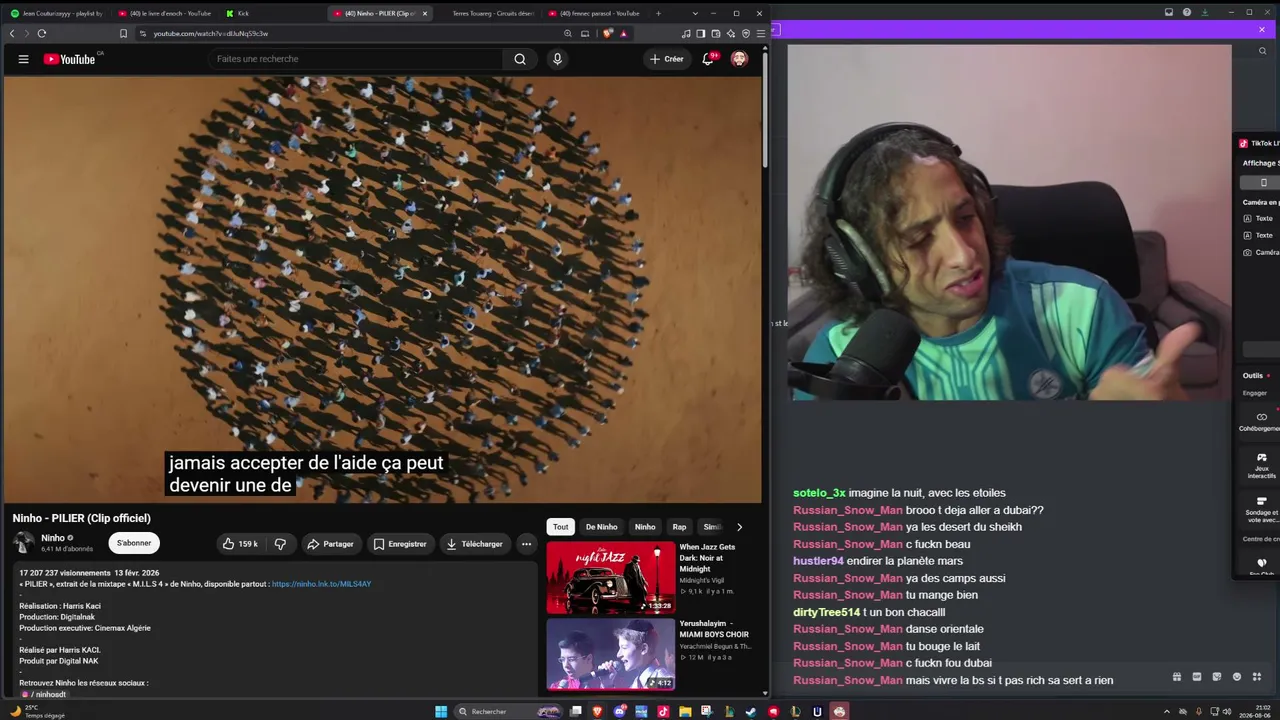This screenshot has height=720, width=1280.
Task: Reload the page in the browser
Action: pos(41,33)
